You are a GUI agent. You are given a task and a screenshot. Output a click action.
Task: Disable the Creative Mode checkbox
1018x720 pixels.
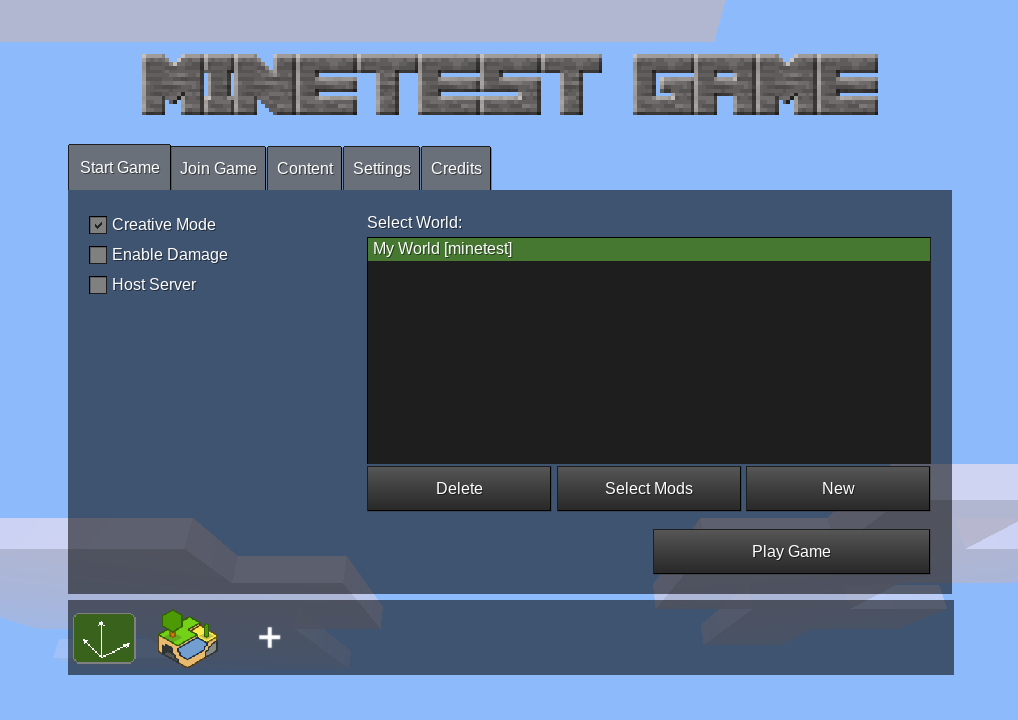point(98,225)
